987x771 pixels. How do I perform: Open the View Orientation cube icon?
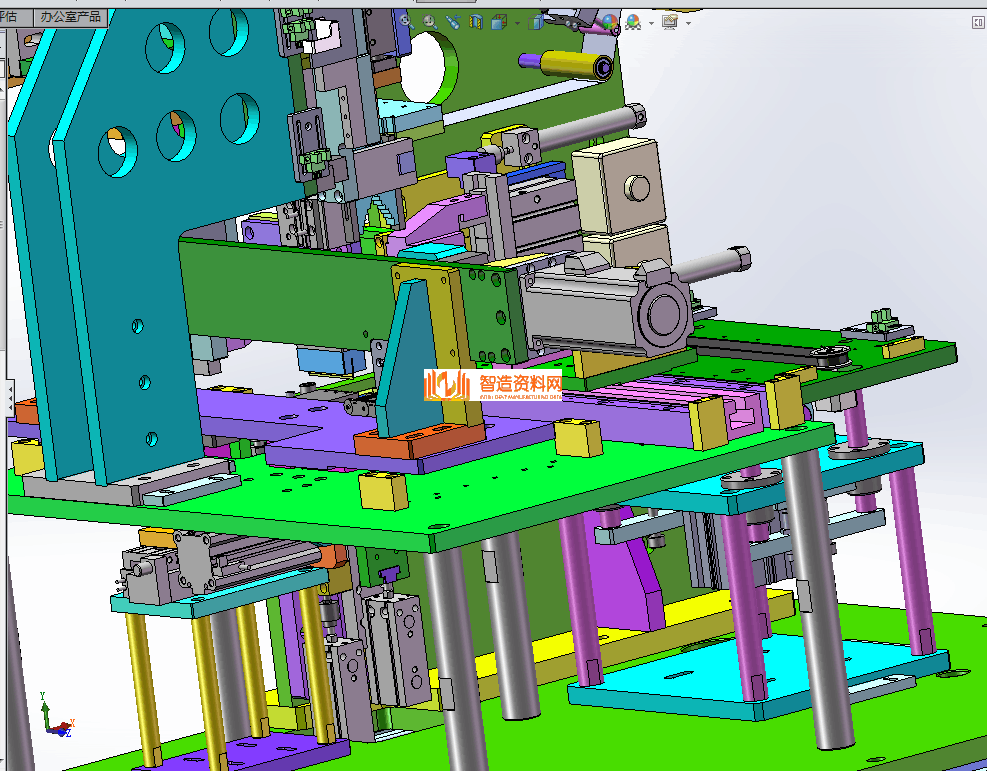coord(498,21)
